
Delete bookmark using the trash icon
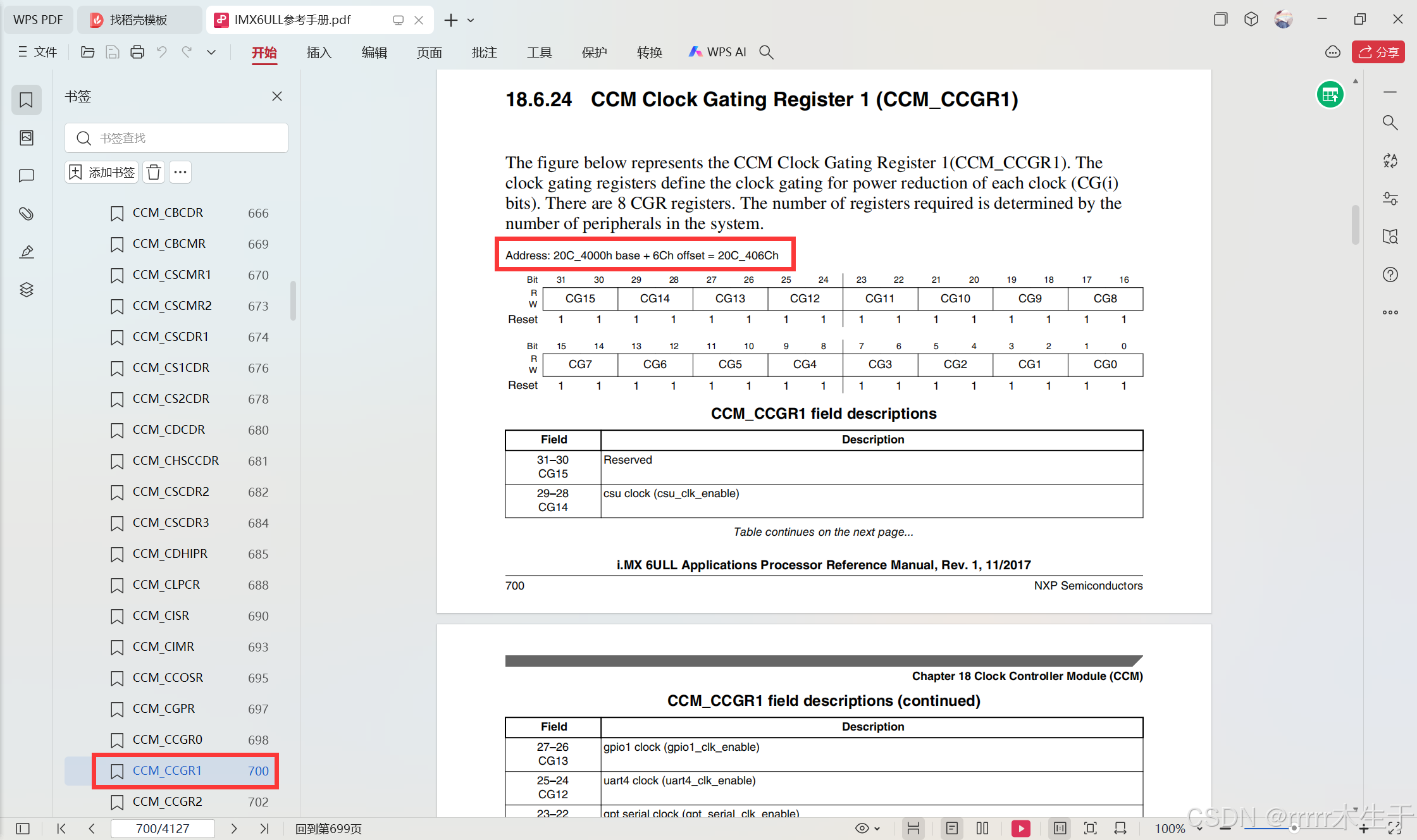click(x=154, y=172)
